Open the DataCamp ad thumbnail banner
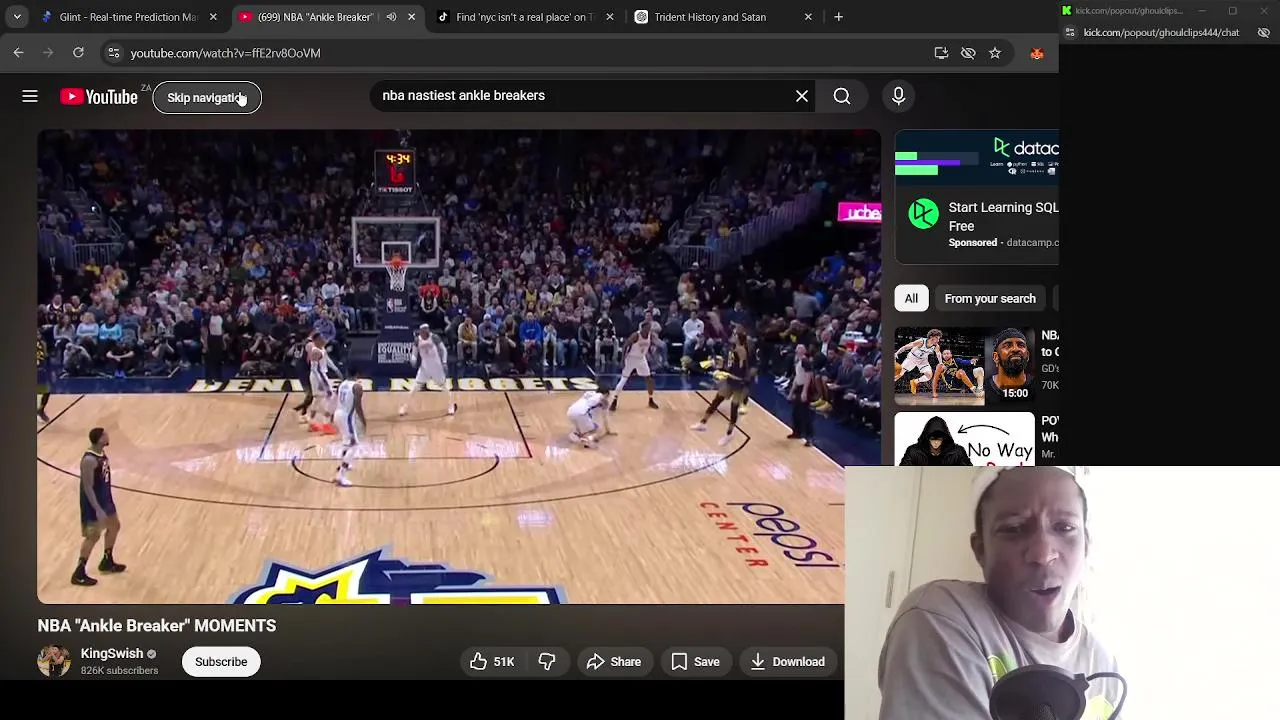 tap(977, 157)
